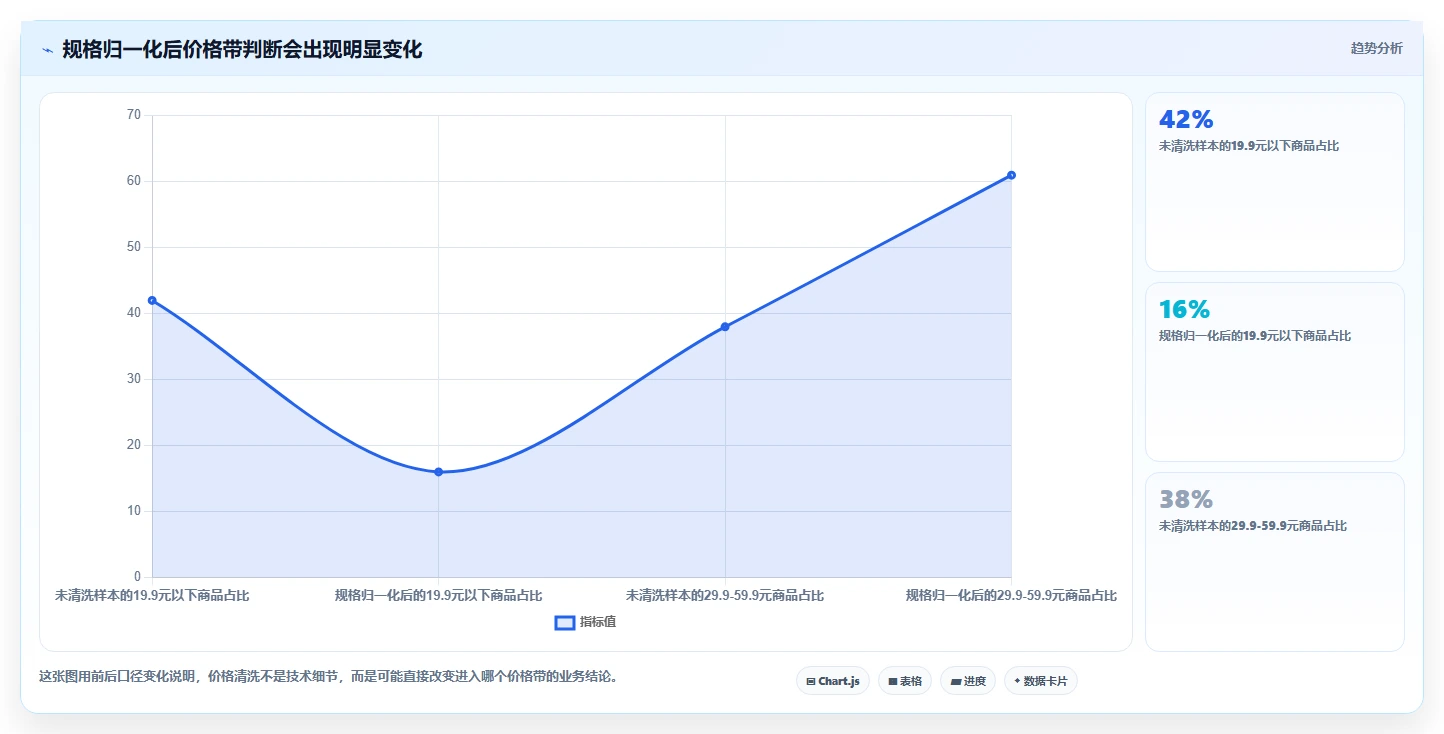Click the highest data point at value 61

tap(1011, 175)
